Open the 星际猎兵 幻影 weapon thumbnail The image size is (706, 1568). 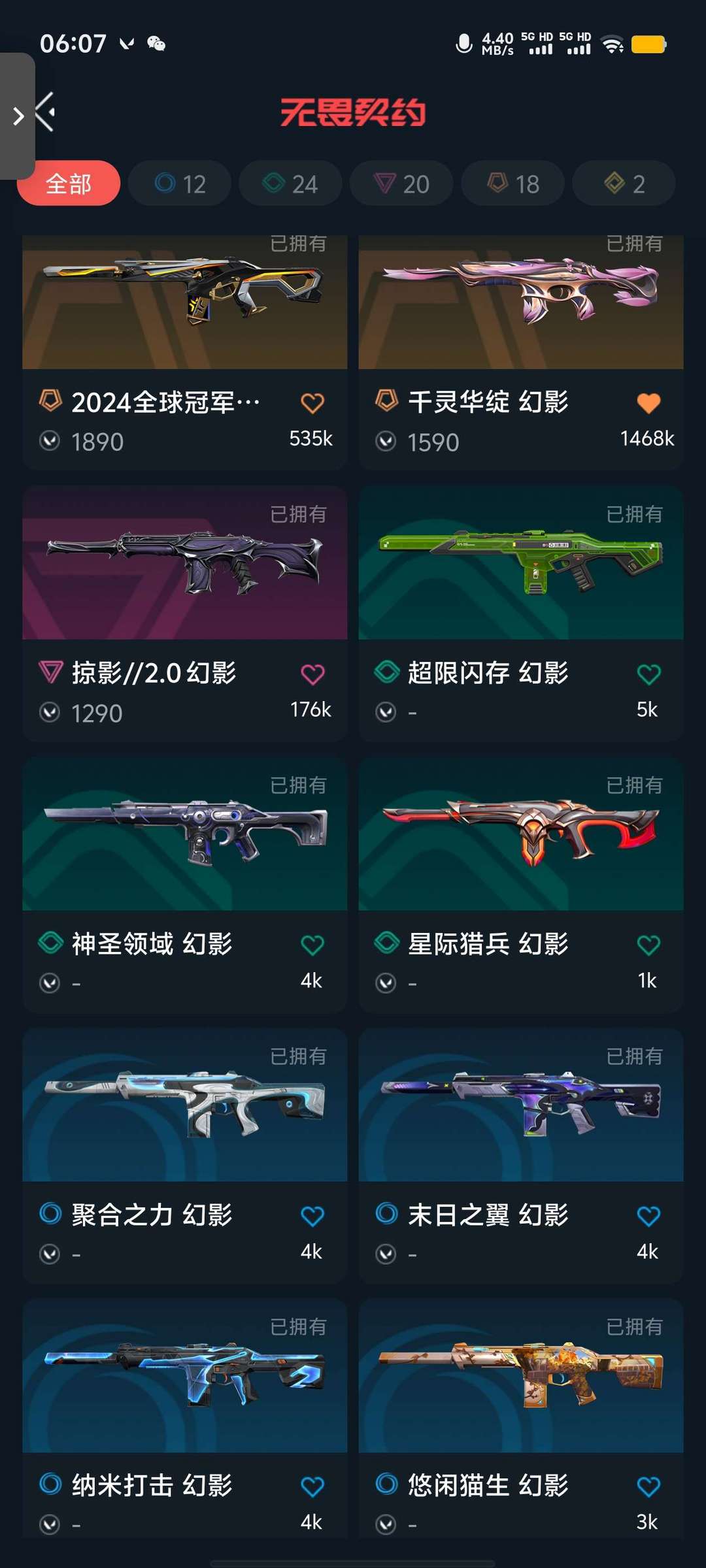(521, 834)
